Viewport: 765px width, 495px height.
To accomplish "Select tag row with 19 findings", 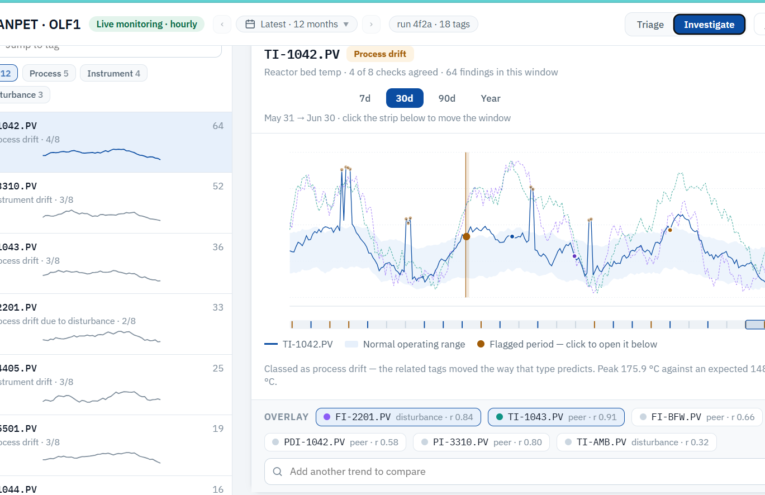I will tap(116, 445).
